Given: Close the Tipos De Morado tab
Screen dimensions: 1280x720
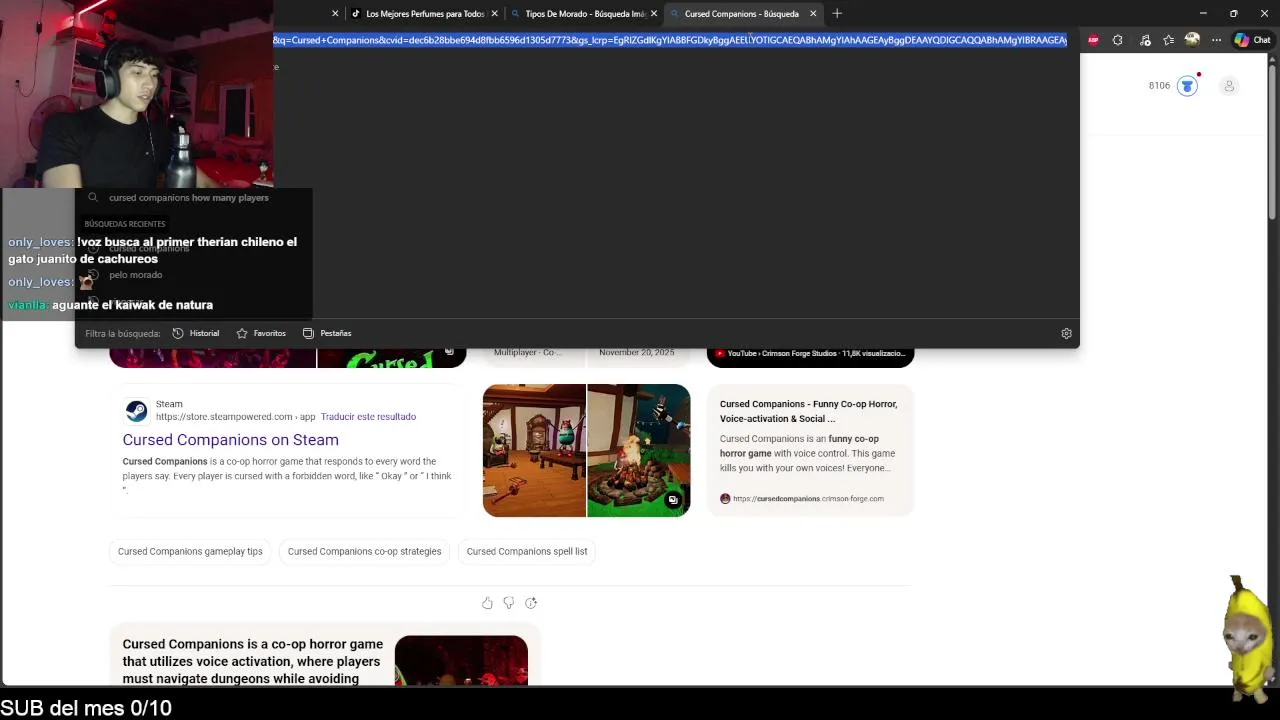Looking at the screenshot, I should pyautogui.click(x=654, y=14).
